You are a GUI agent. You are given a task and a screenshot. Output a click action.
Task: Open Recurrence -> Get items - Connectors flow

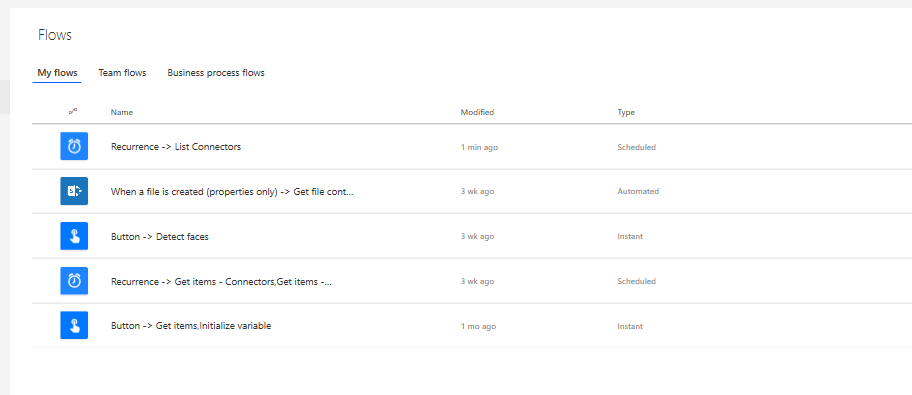tap(221, 282)
